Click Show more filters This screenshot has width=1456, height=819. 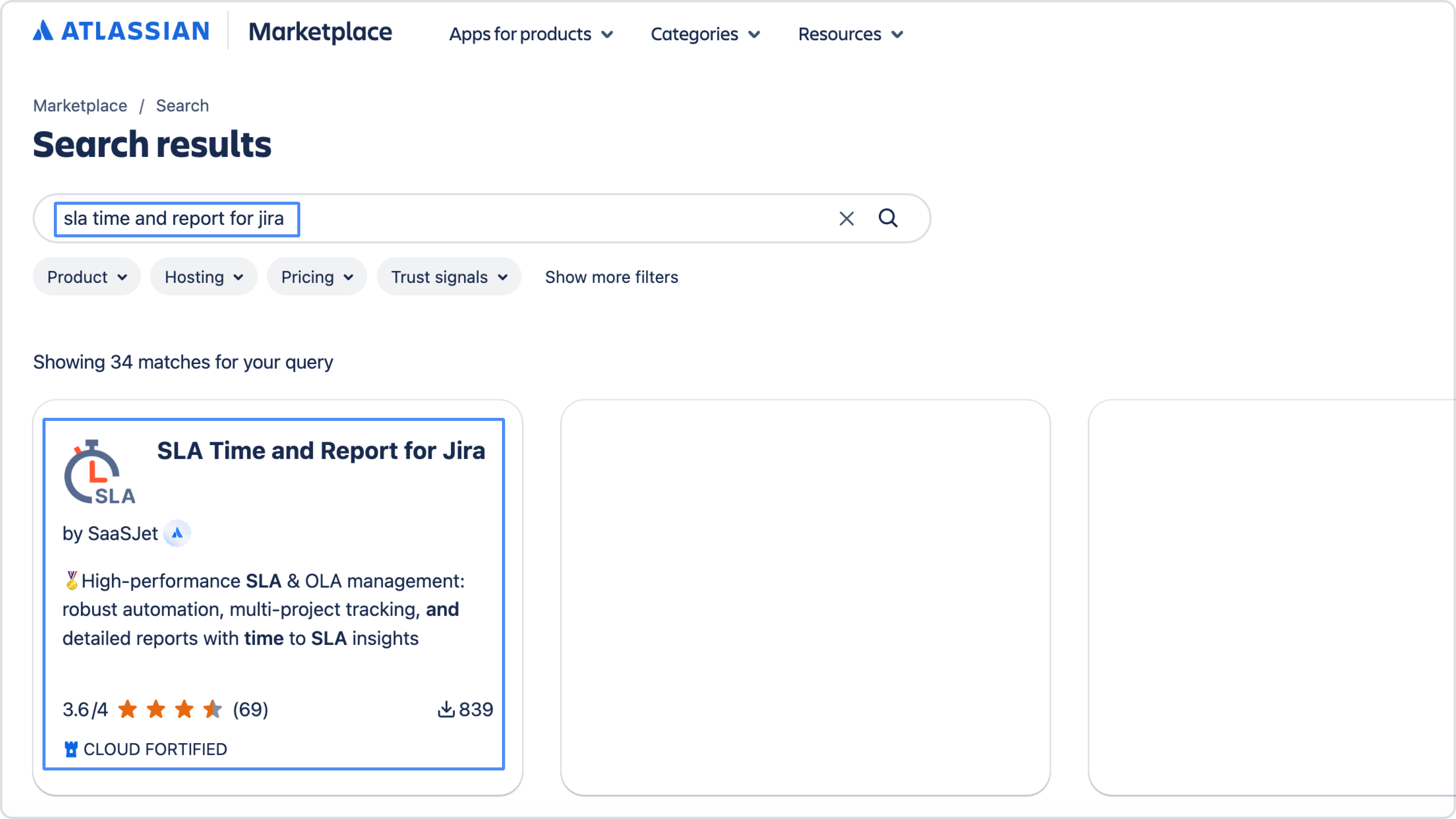[x=611, y=277]
